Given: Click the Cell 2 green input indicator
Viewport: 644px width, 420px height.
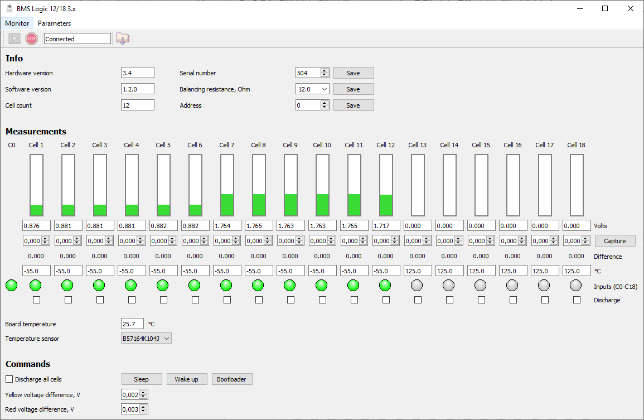Looking at the screenshot, I should (67, 285).
